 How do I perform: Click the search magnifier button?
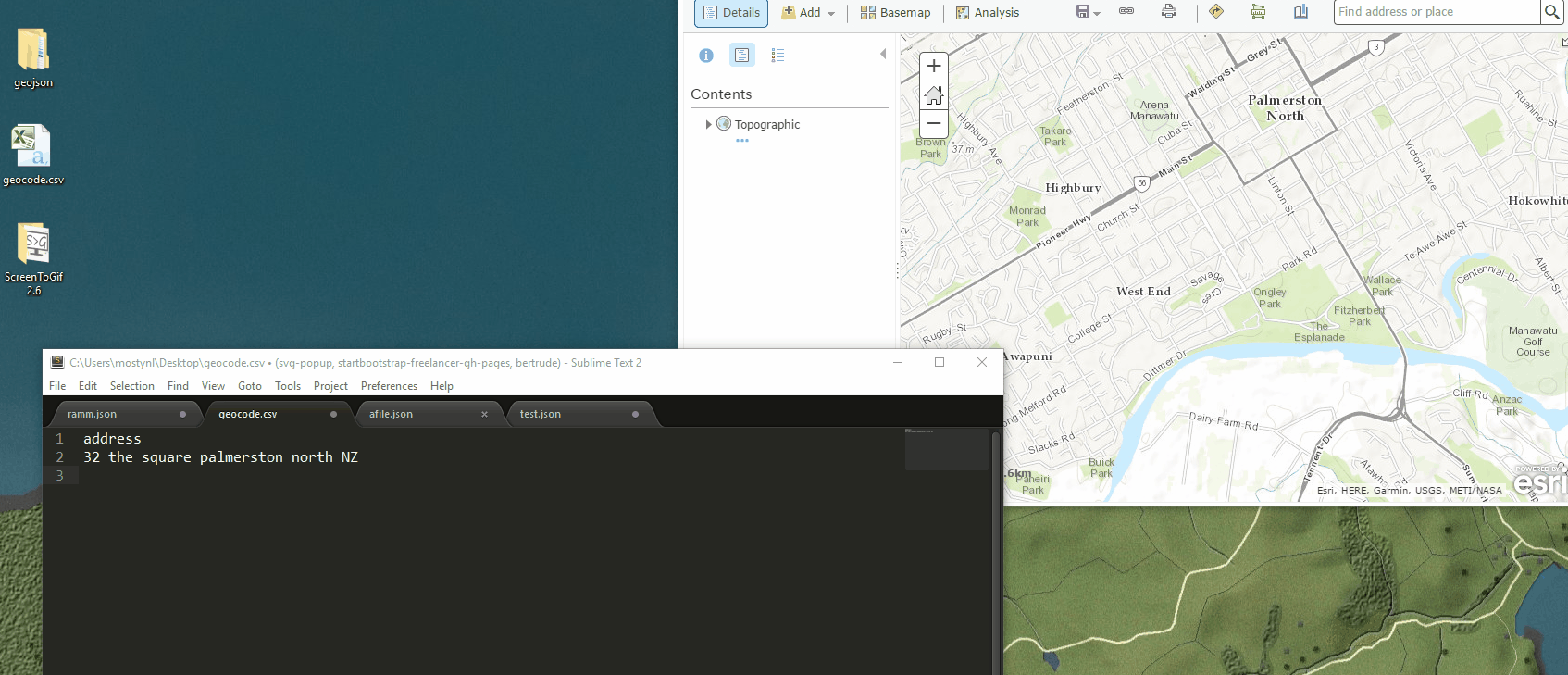coord(1551,12)
